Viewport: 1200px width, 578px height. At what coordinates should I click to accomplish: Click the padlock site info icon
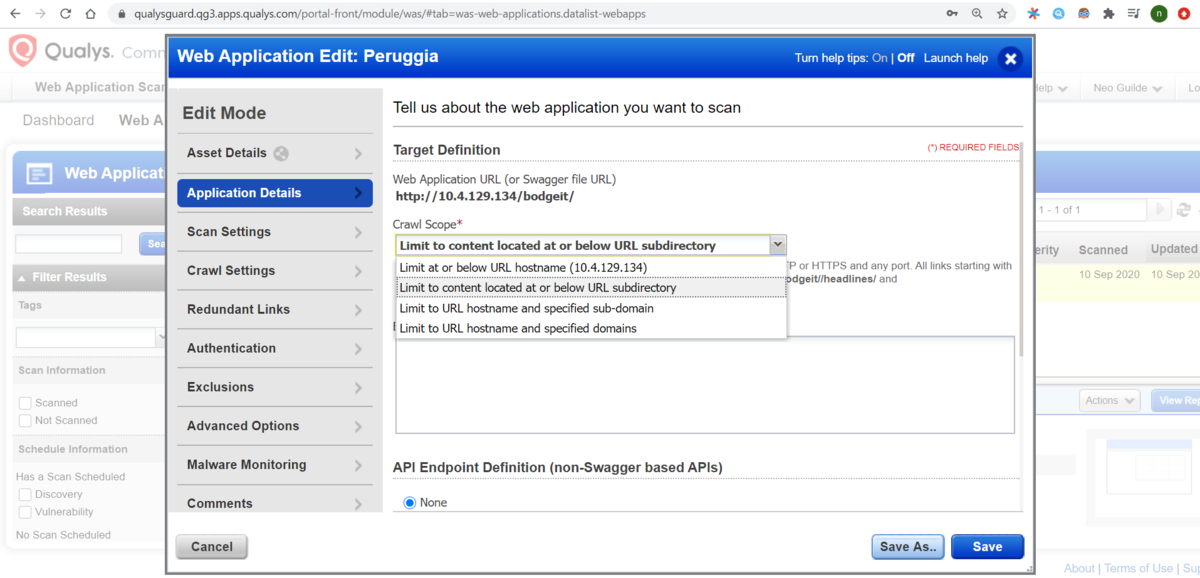click(x=121, y=14)
